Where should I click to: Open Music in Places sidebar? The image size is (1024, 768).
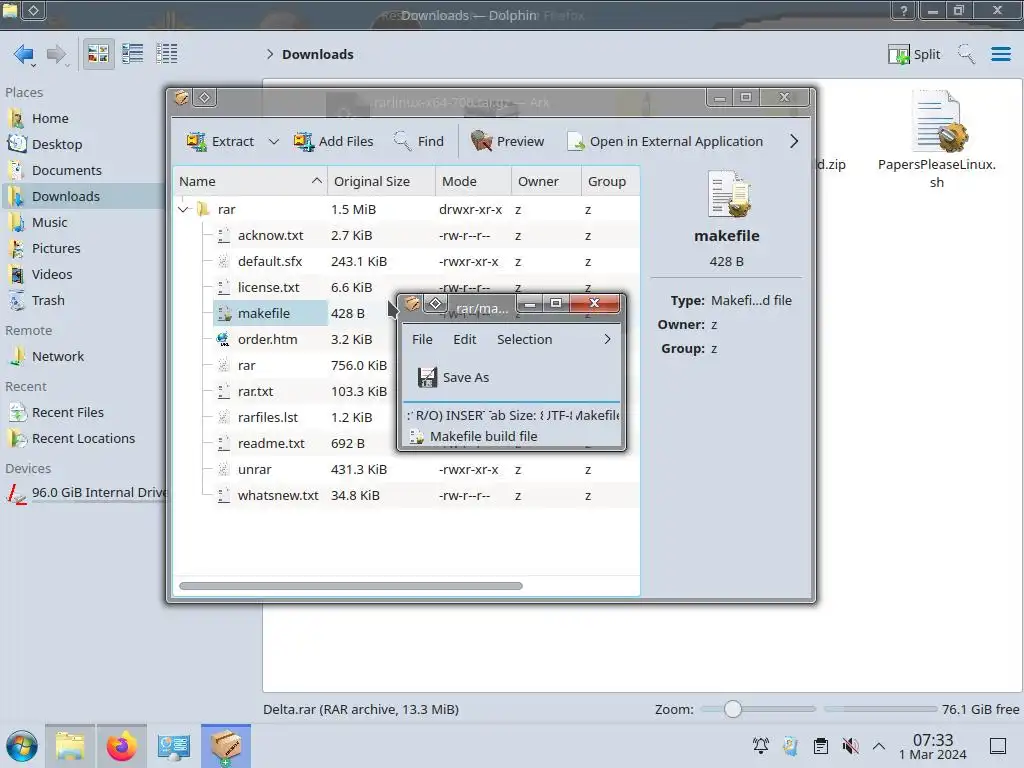[50, 222]
